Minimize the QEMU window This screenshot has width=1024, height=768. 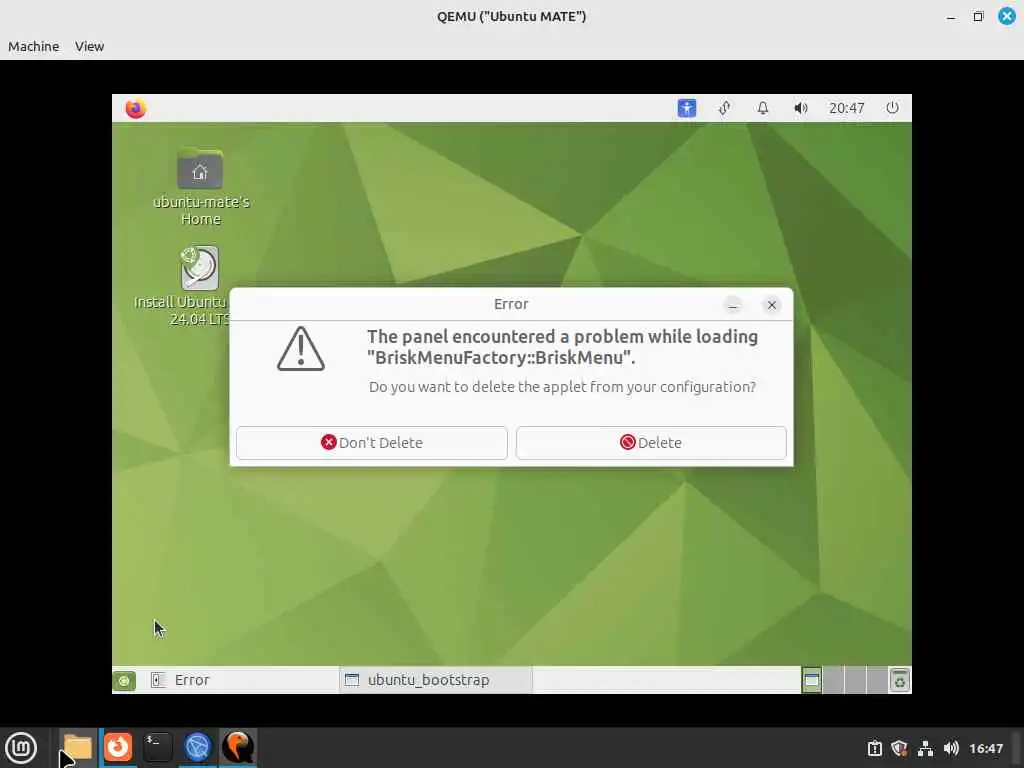click(x=951, y=17)
